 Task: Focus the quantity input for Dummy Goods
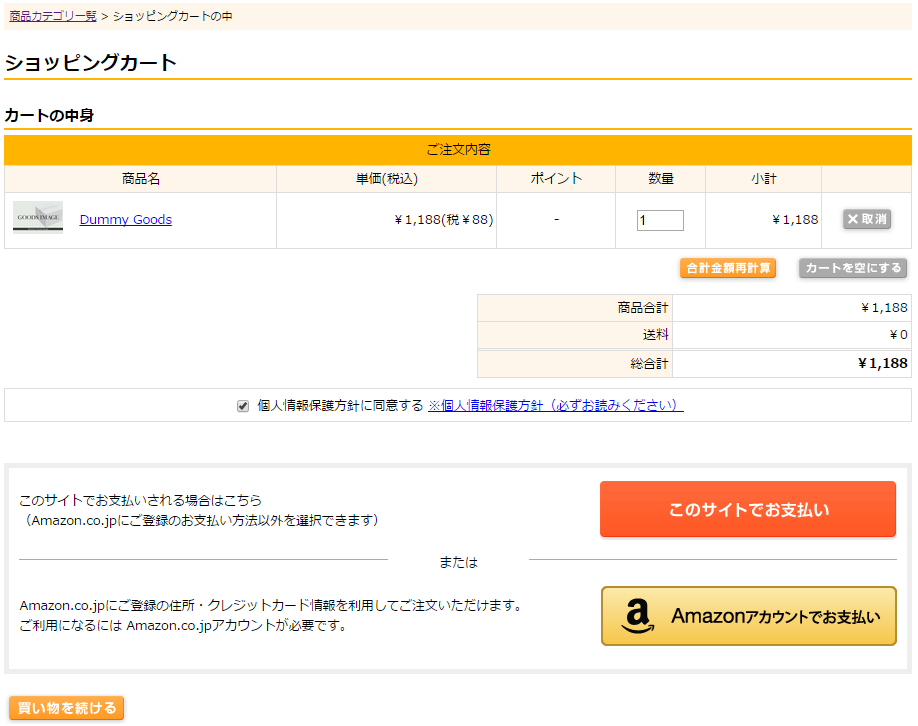(x=660, y=220)
